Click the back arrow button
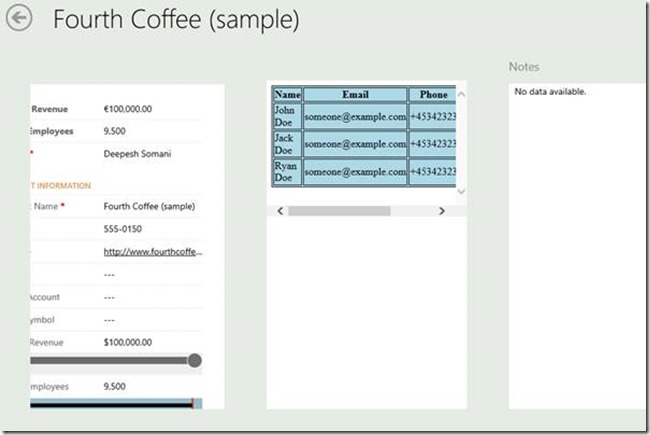 [x=19, y=19]
